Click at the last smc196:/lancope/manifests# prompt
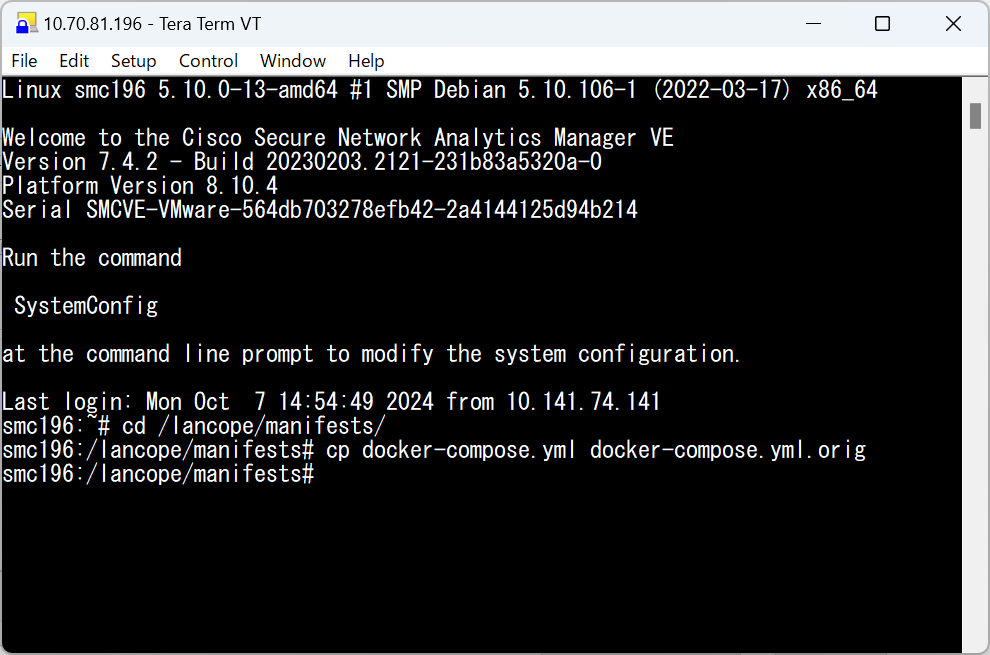This screenshot has height=655, width=990. pyautogui.click(x=158, y=474)
